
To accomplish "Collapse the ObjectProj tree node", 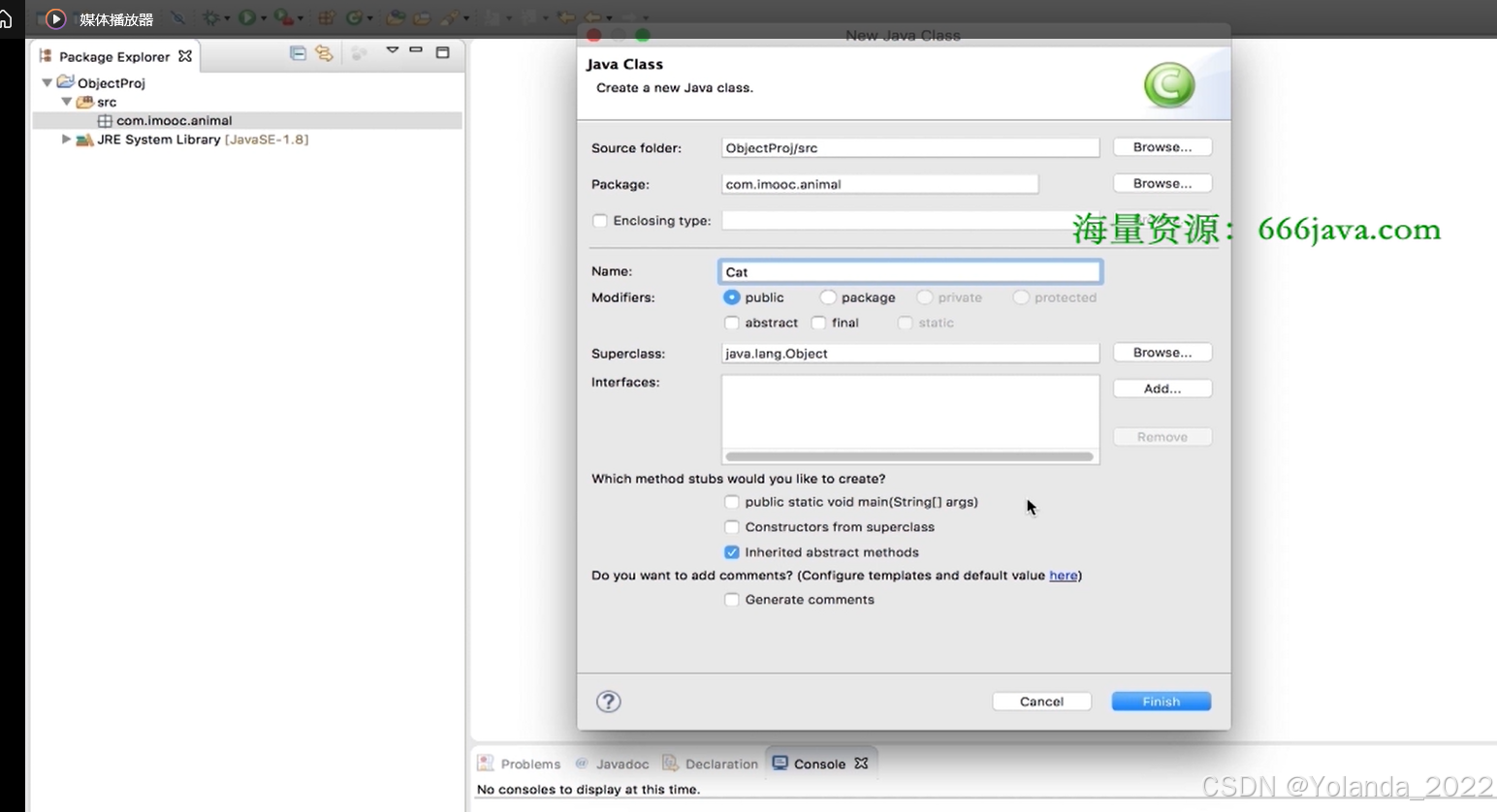I will pyautogui.click(x=47, y=83).
